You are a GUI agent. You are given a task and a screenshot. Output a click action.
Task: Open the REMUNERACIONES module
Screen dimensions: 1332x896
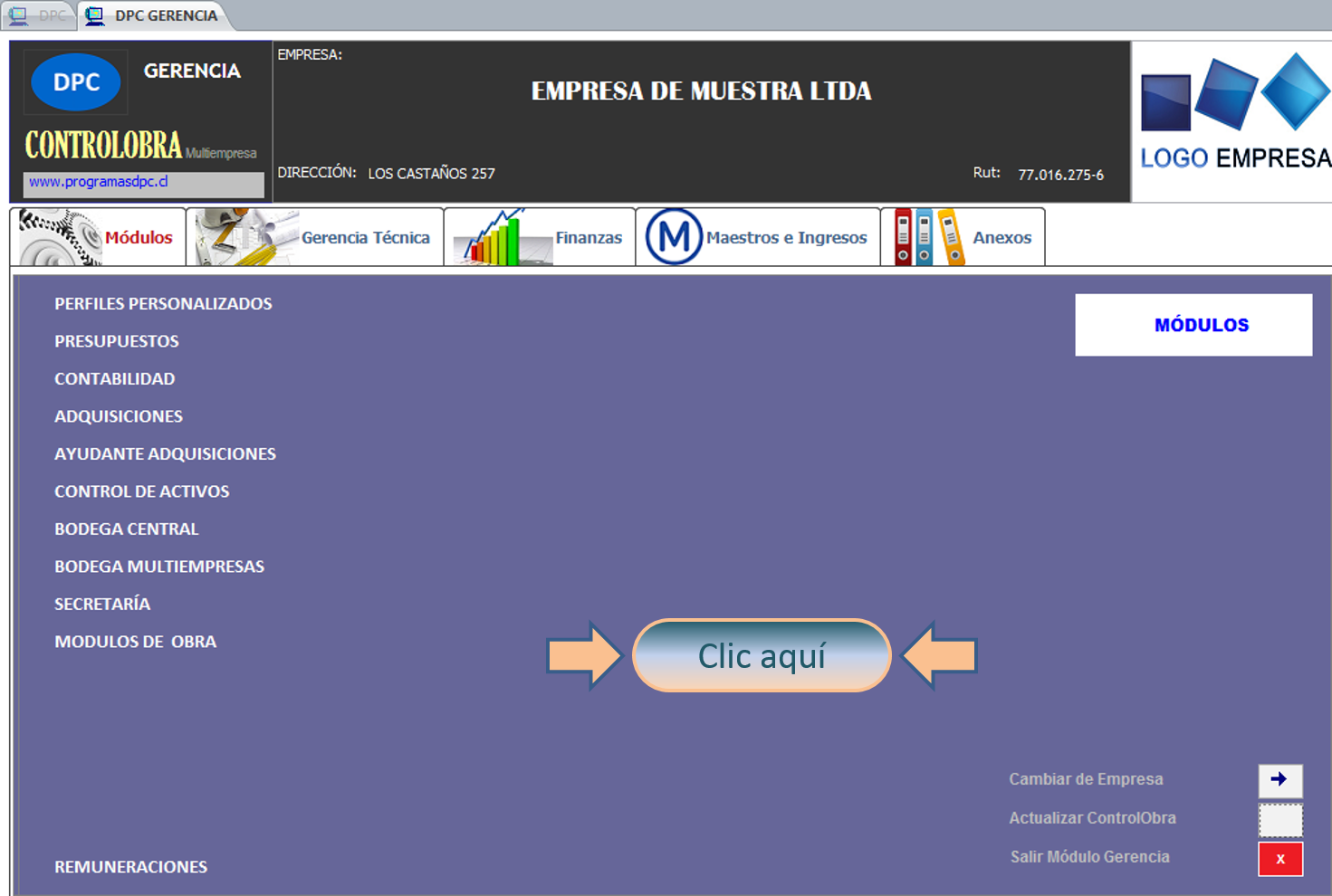[130, 866]
